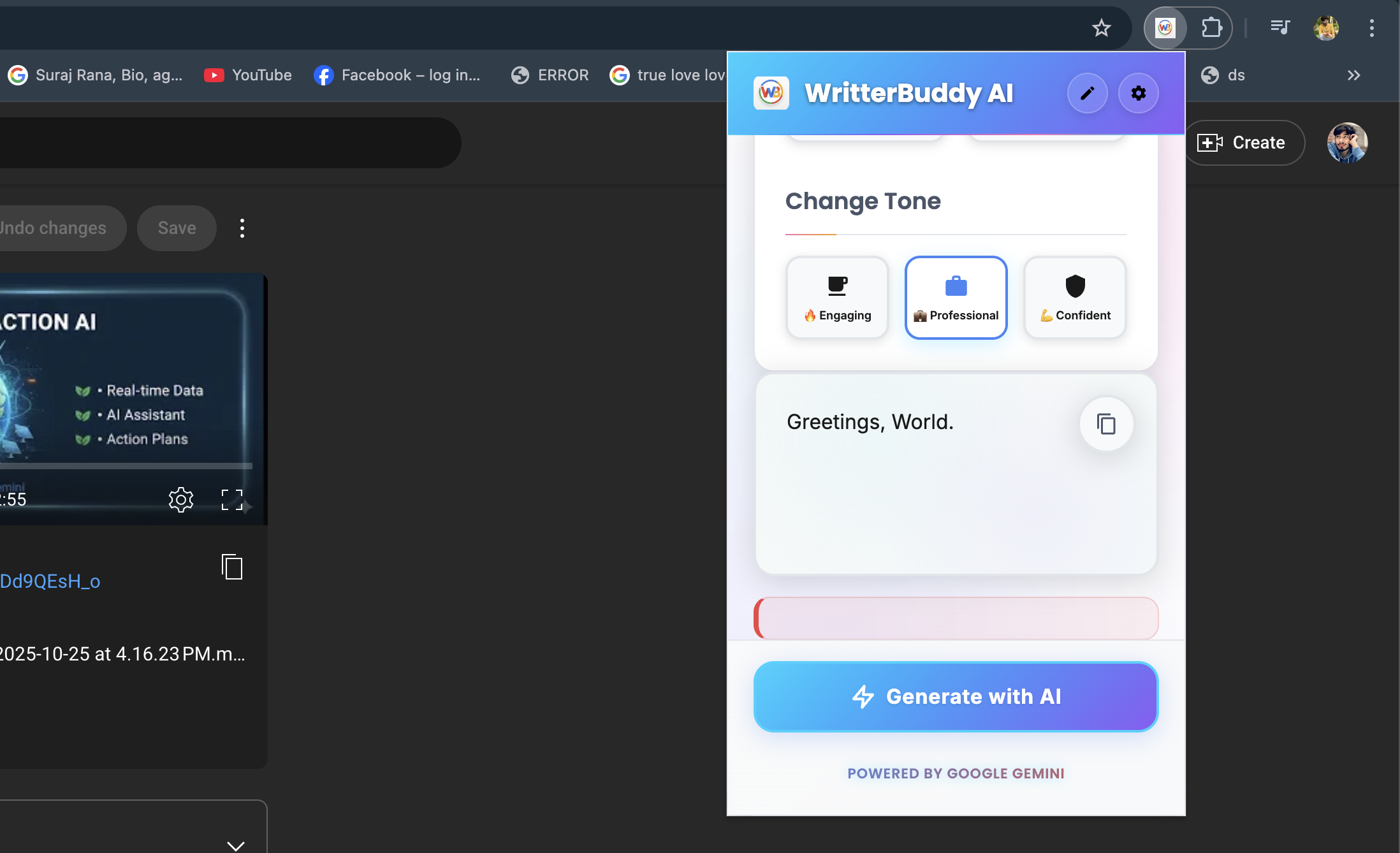This screenshot has width=1400, height=853.
Task: Copy the video link Dd9QEsH_o
Action: pyautogui.click(x=232, y=567)
